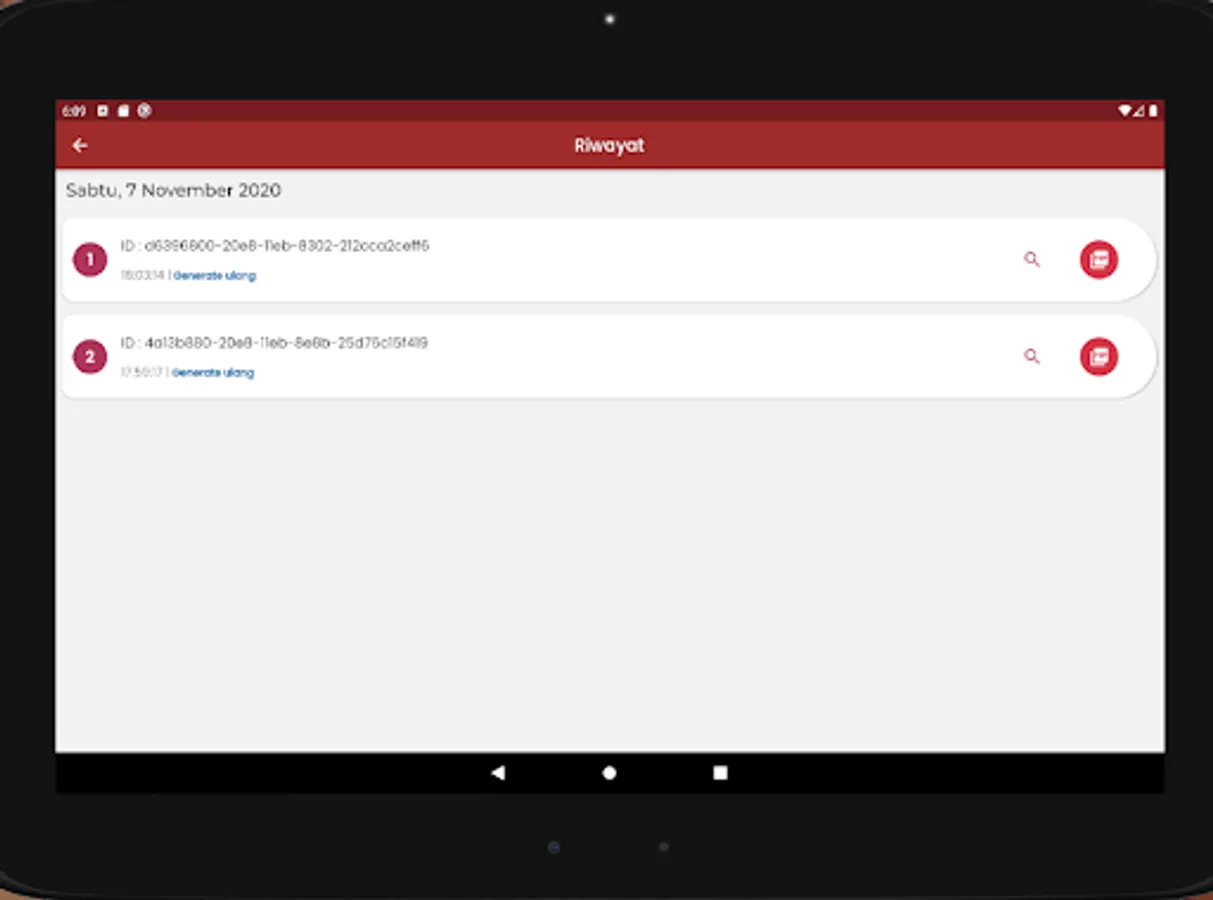This screenshot has width=1213, height=900.
Task: Tap the Wi-Fi status icon
Action: 1125,111
